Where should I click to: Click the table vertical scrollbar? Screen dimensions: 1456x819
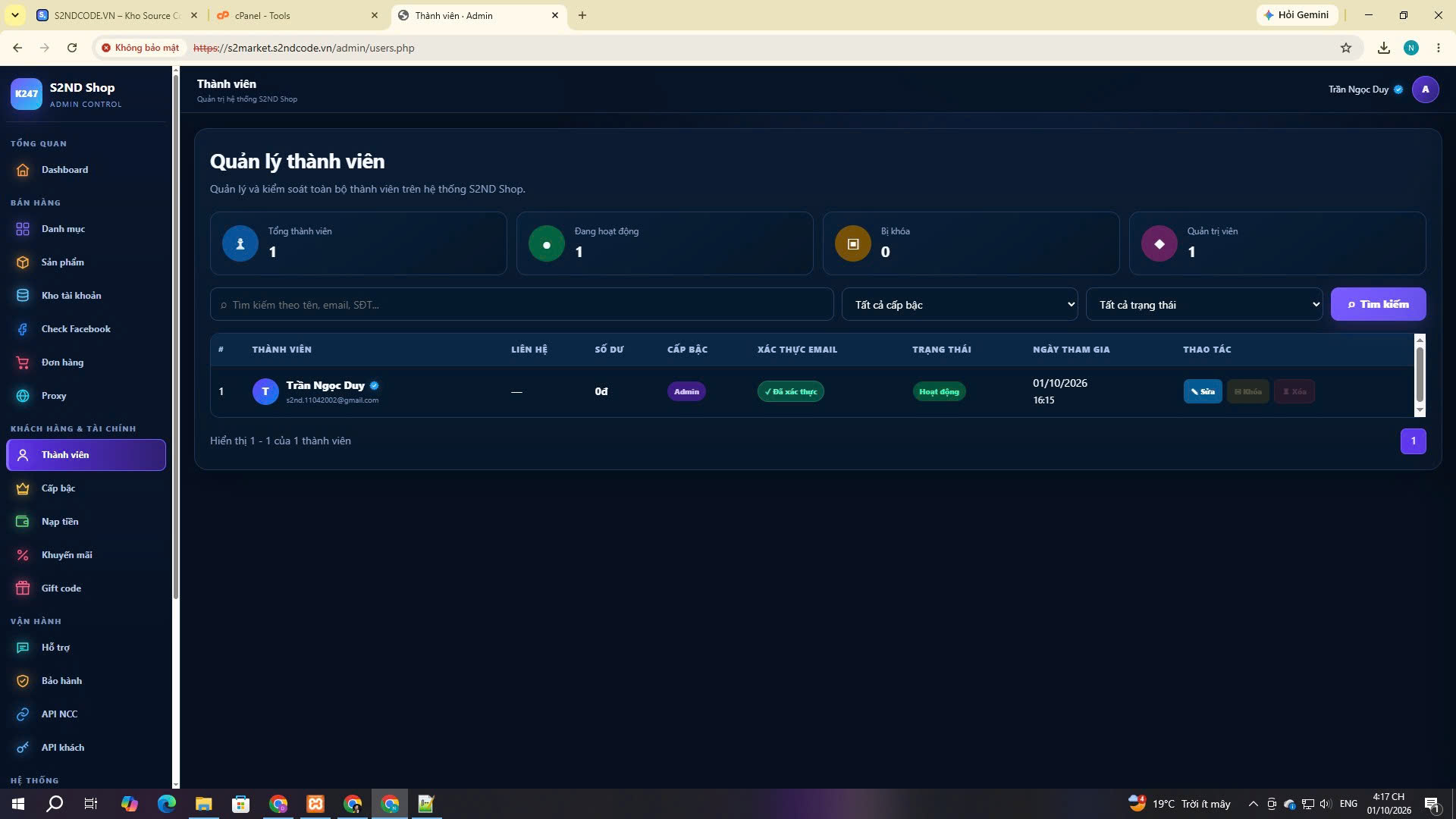tap(1420, 375)
